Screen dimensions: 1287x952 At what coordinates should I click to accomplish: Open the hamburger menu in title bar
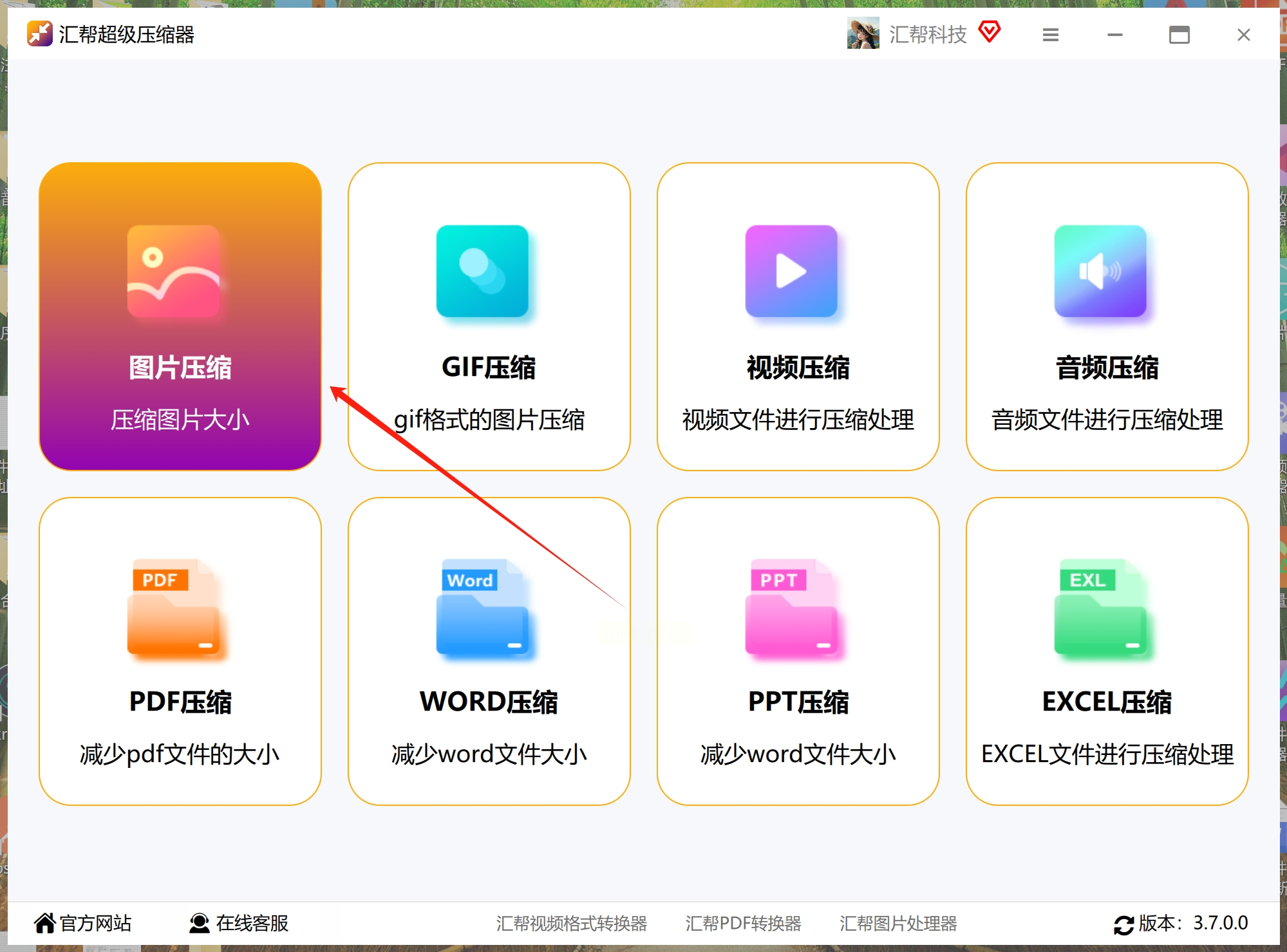pyautogui.click(x=1051, y=35)
